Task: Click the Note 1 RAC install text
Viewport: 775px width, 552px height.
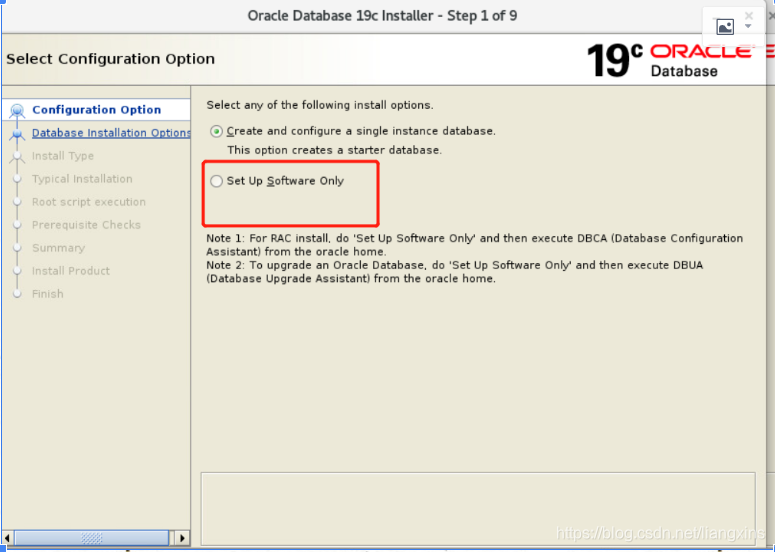Action: tap(474, 245)
